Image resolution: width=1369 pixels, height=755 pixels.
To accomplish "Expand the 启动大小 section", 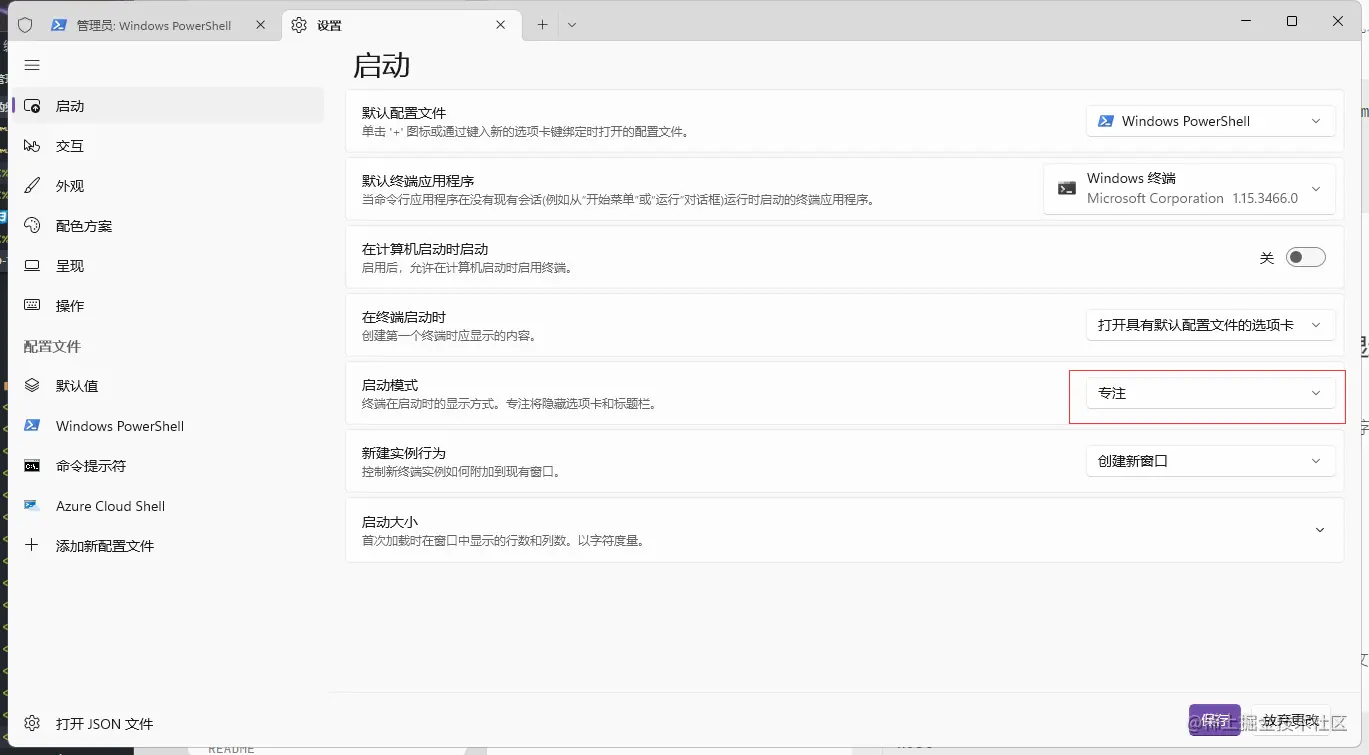I will (1319, 530).
